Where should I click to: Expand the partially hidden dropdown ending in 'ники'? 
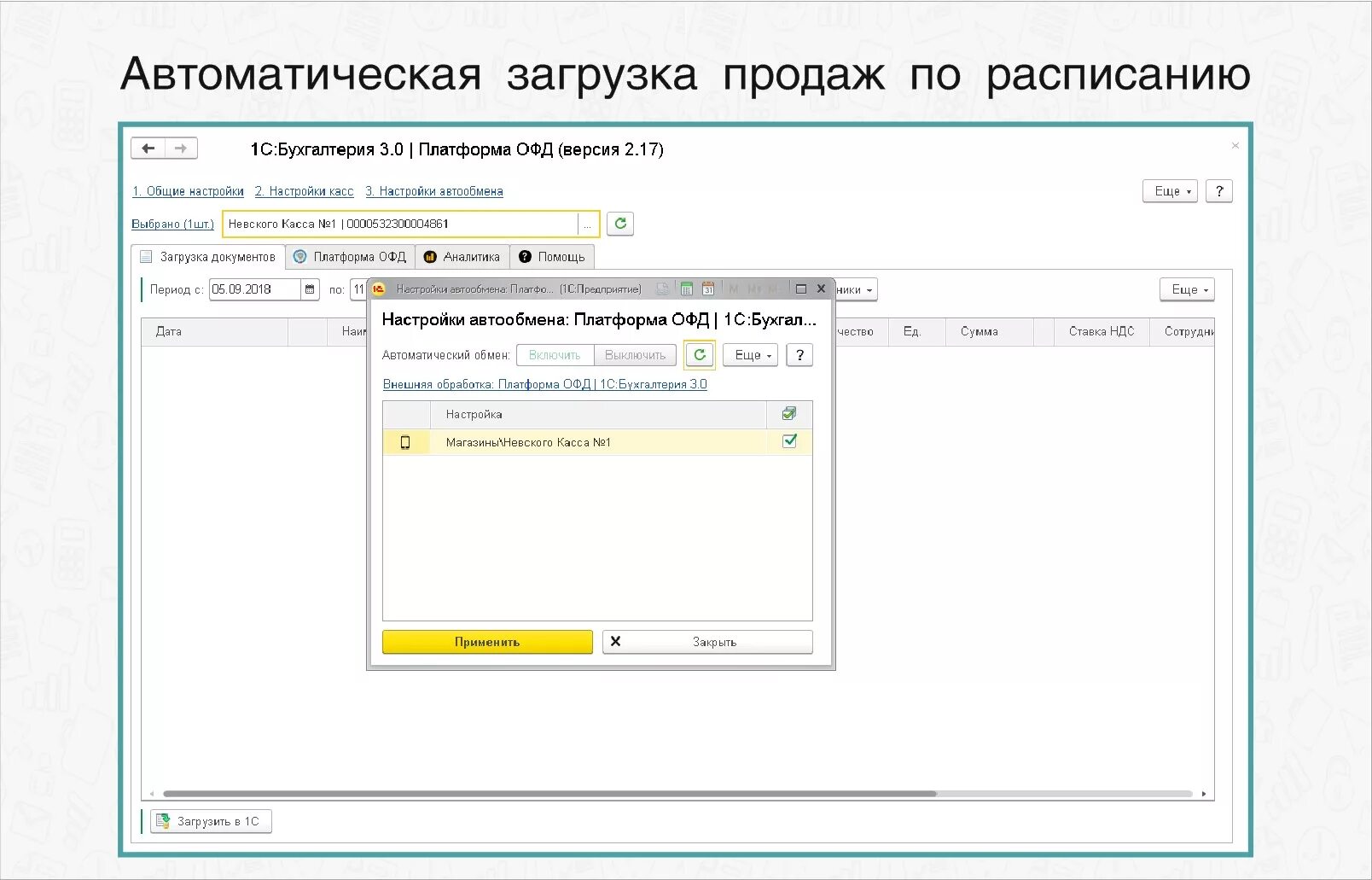(856, 289)
